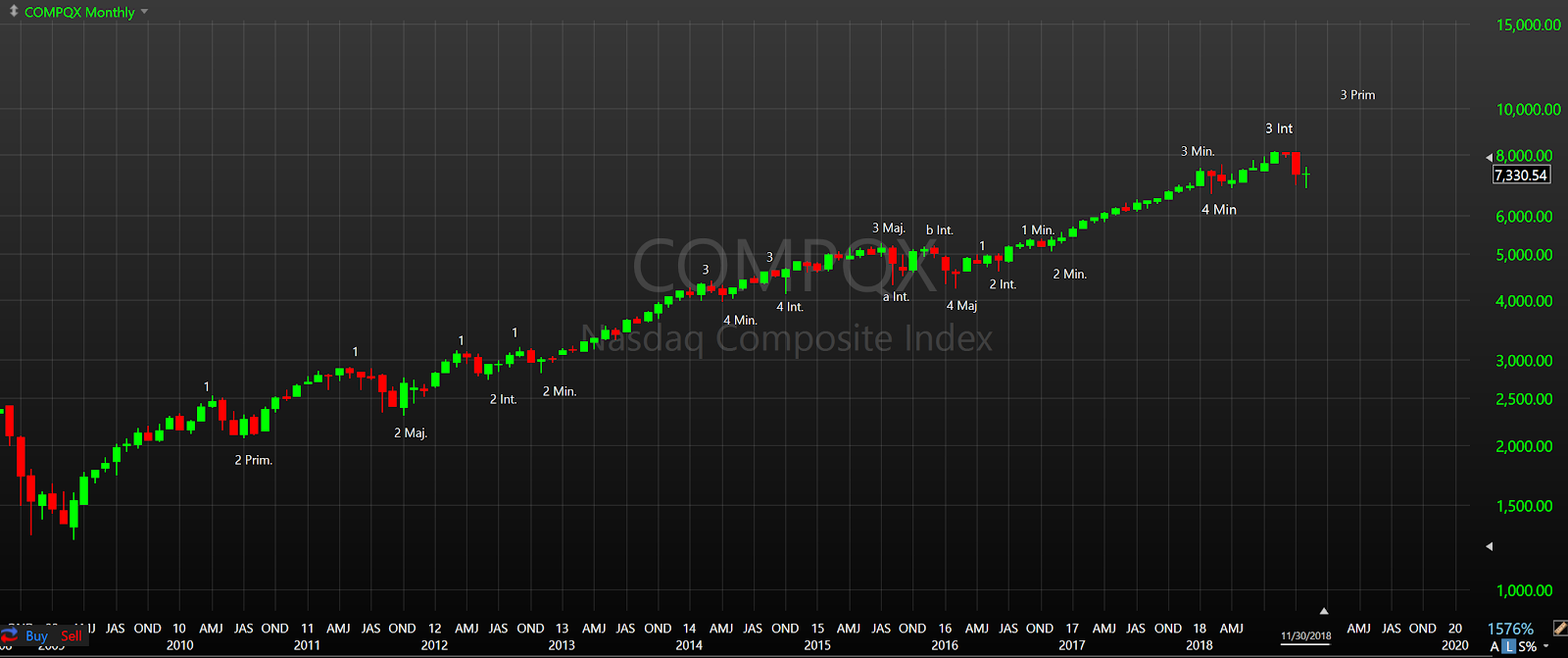Screen dimensions: 1568x658
Task: Click the left-arrow marker below 1,500.00
Action: (1490, 546)
